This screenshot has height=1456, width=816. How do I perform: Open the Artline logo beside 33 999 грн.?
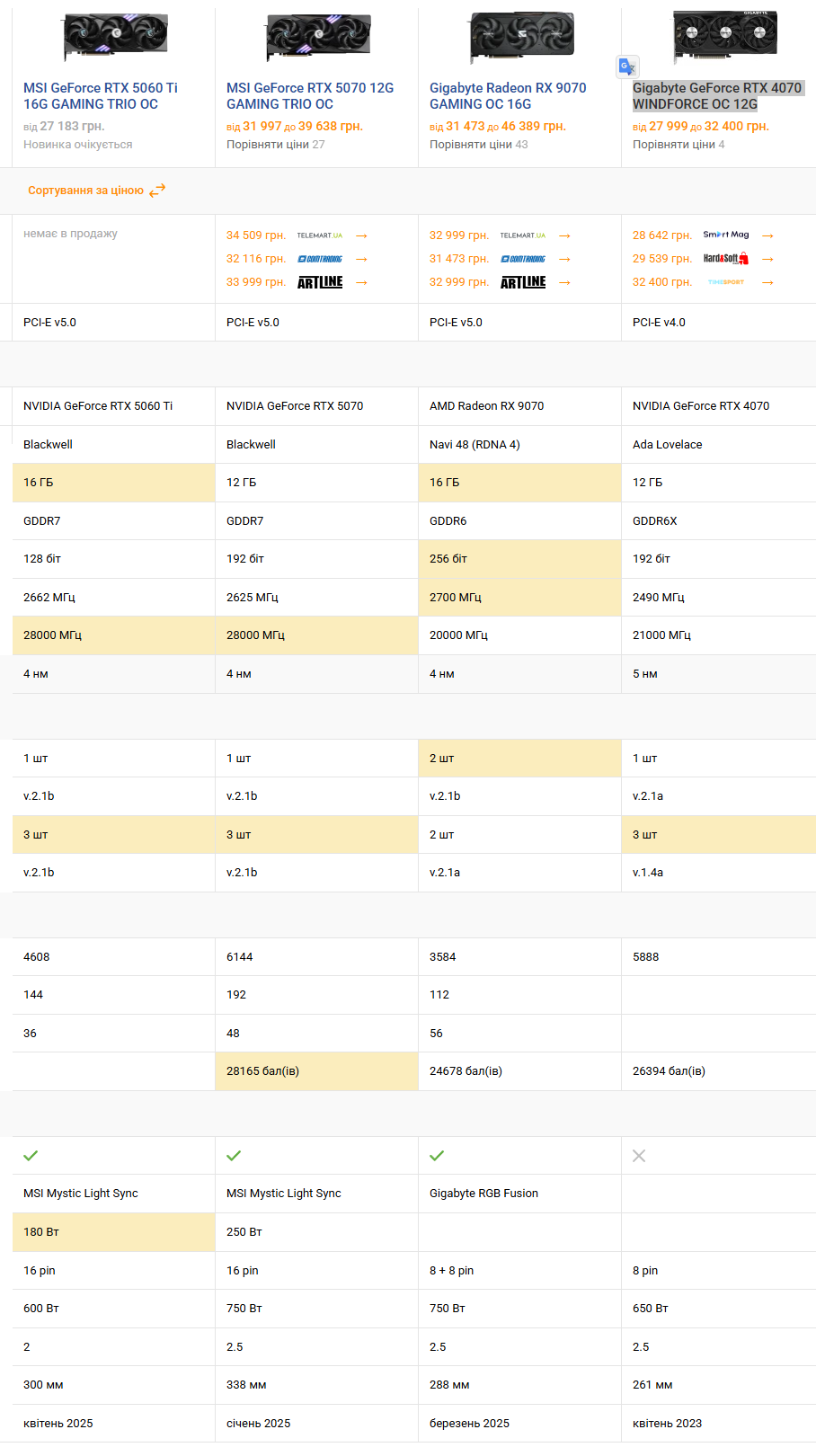pyautogui.click(x=320, y=282)
